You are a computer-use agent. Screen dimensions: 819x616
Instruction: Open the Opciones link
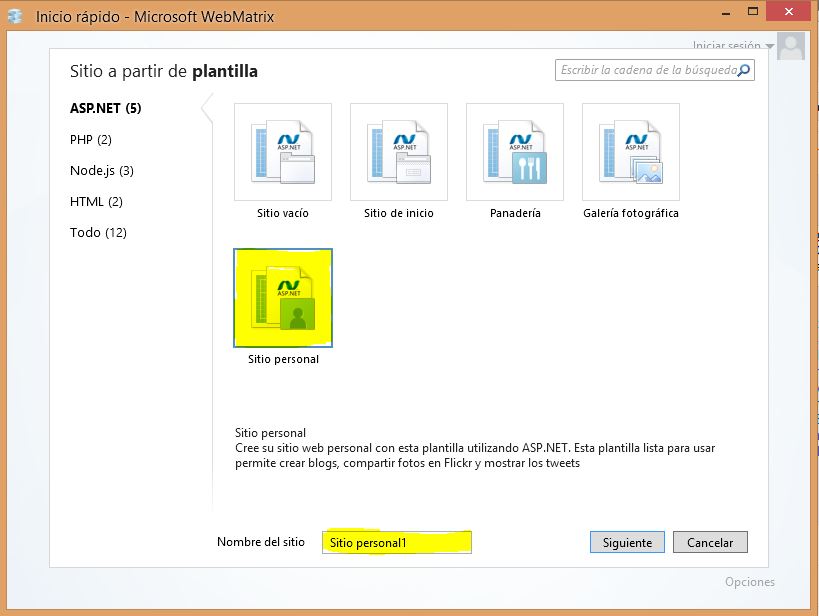[750, 582]
